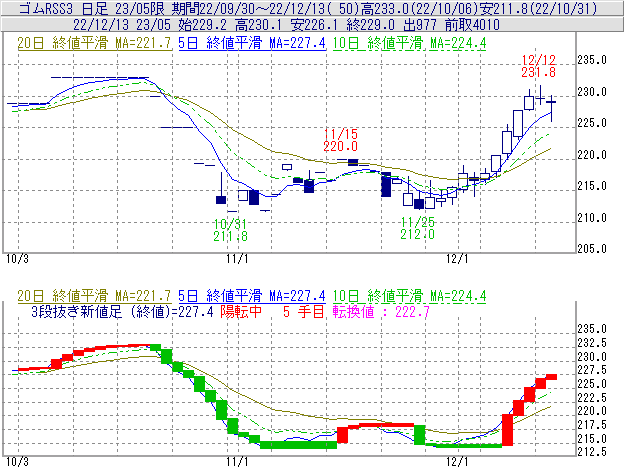
Task: Click the '222.5' axis label
Action: pos(592,397)
